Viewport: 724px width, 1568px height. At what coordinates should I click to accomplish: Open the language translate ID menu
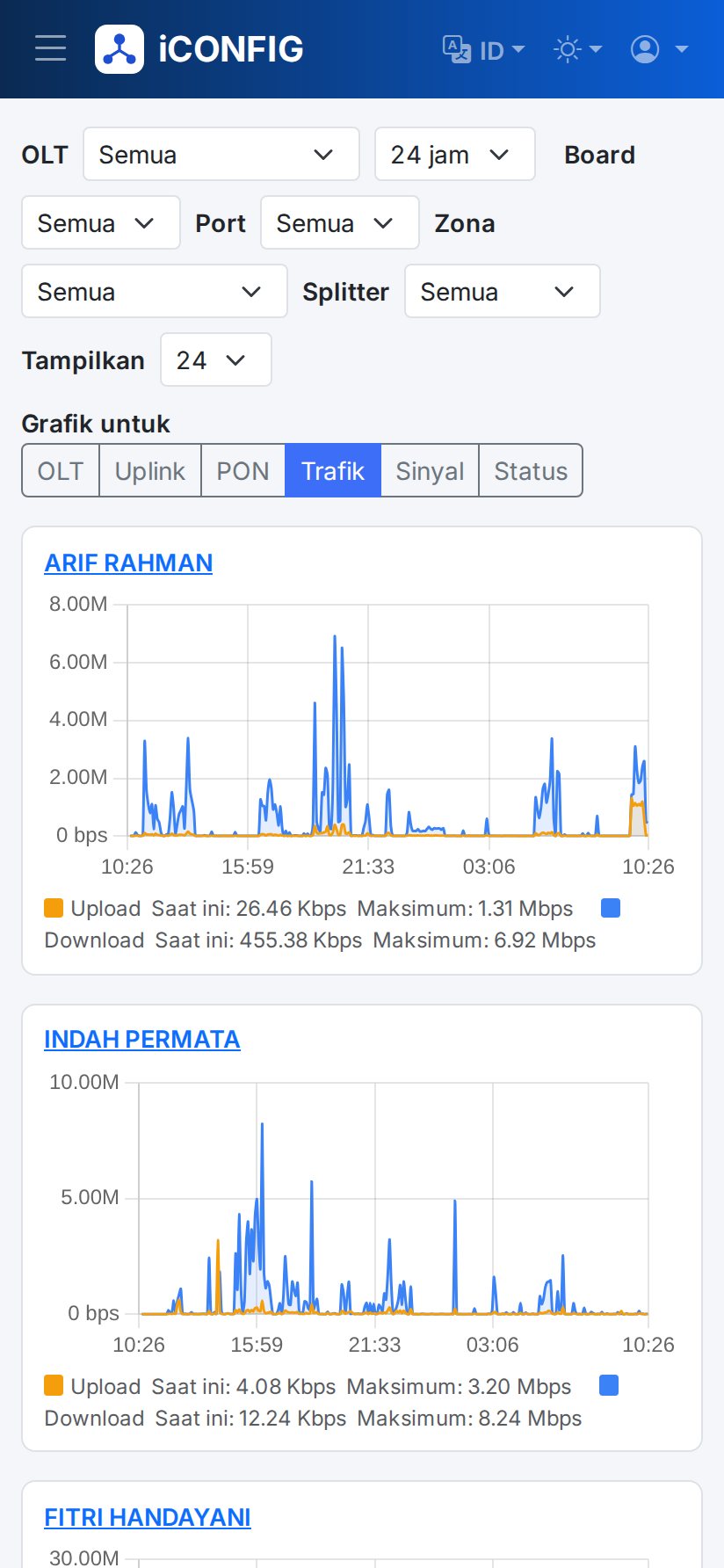pyautogui.click(x=483, y=50)
